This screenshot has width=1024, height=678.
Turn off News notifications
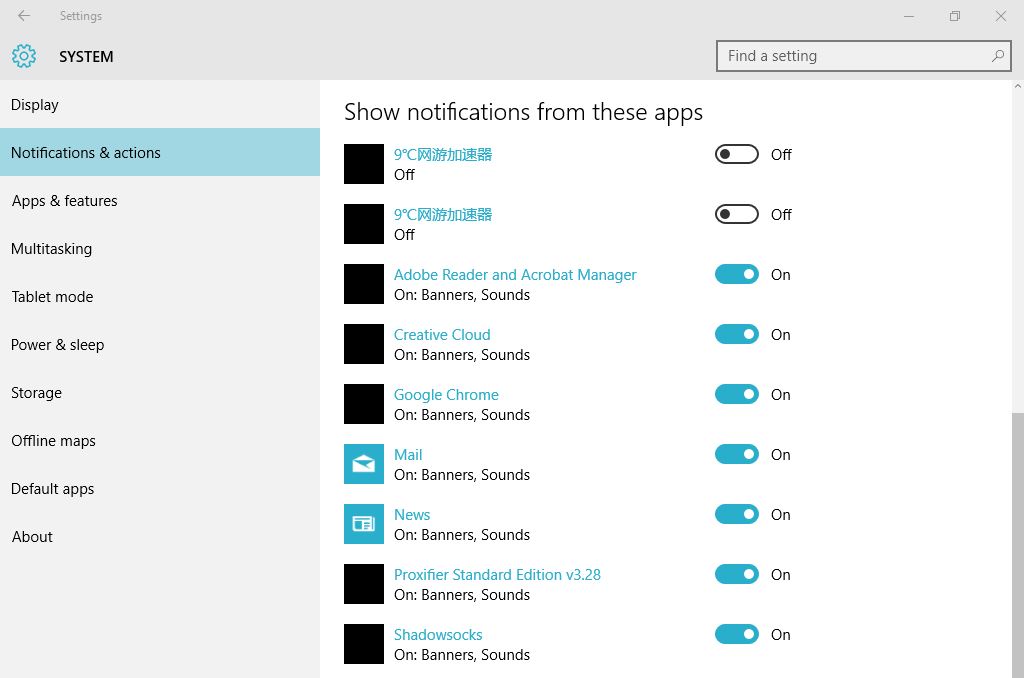[x=737, y=515]
